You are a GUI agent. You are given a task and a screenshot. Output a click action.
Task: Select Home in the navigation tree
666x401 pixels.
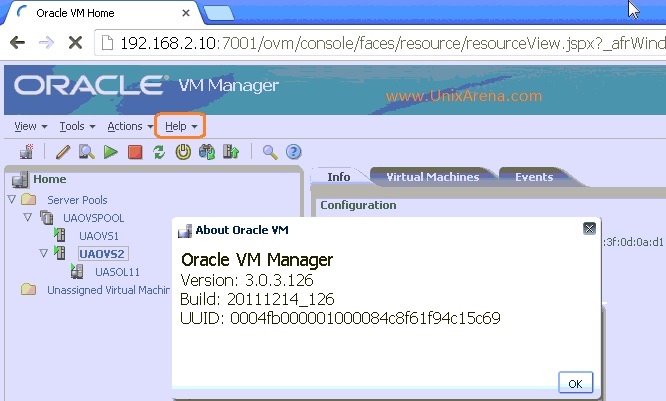[50, 179]
